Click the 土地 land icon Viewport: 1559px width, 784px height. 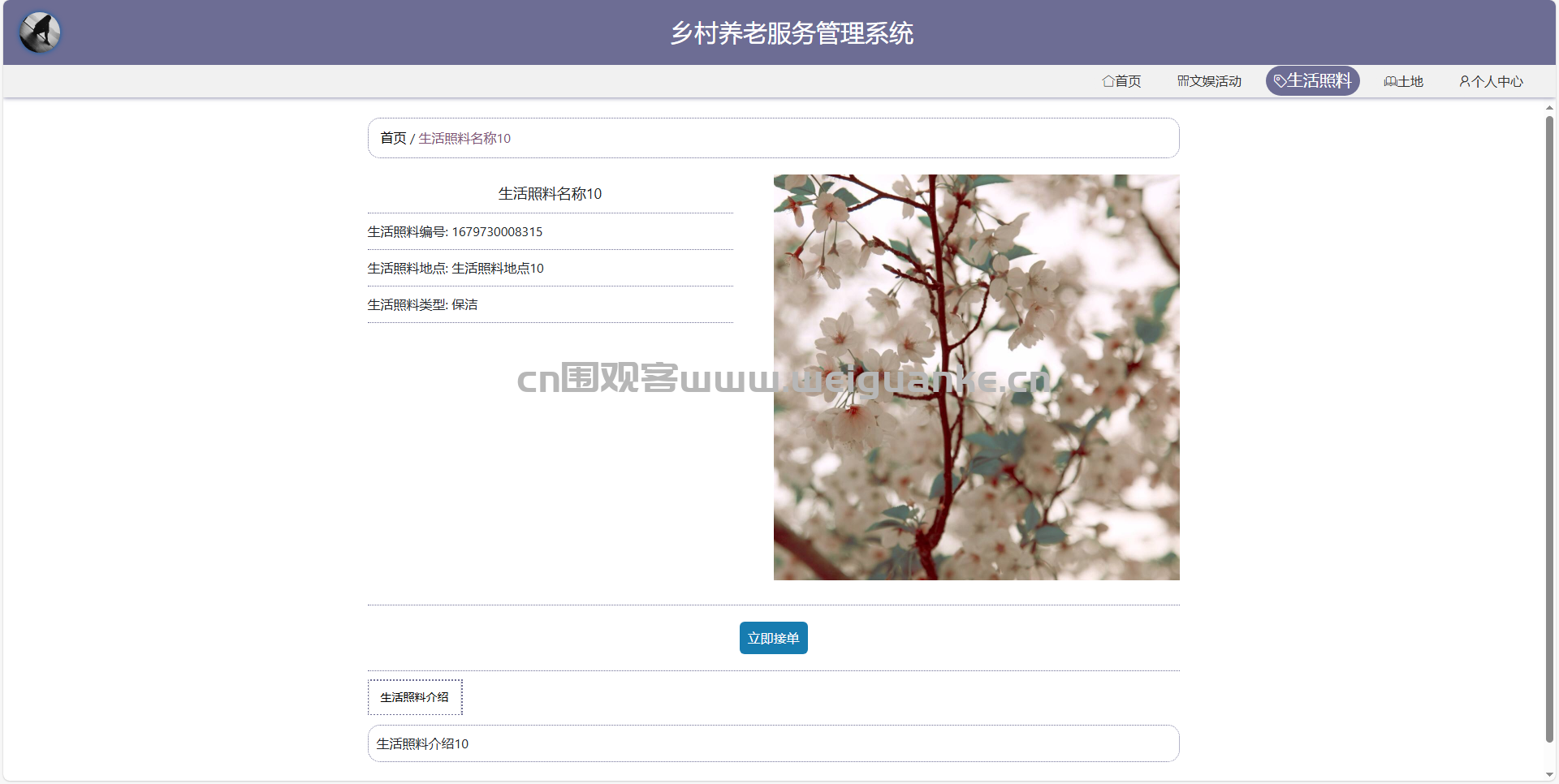(1388, 80)
